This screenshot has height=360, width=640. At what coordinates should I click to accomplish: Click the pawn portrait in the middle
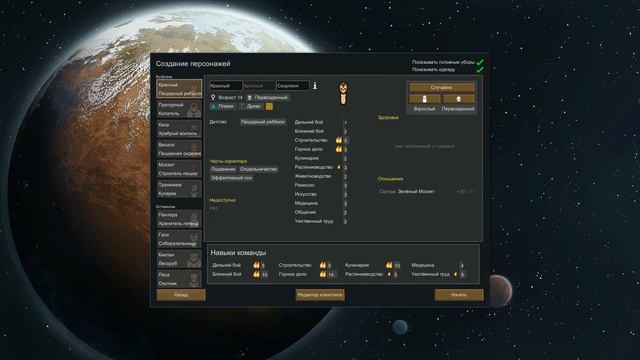click(343, 93)
